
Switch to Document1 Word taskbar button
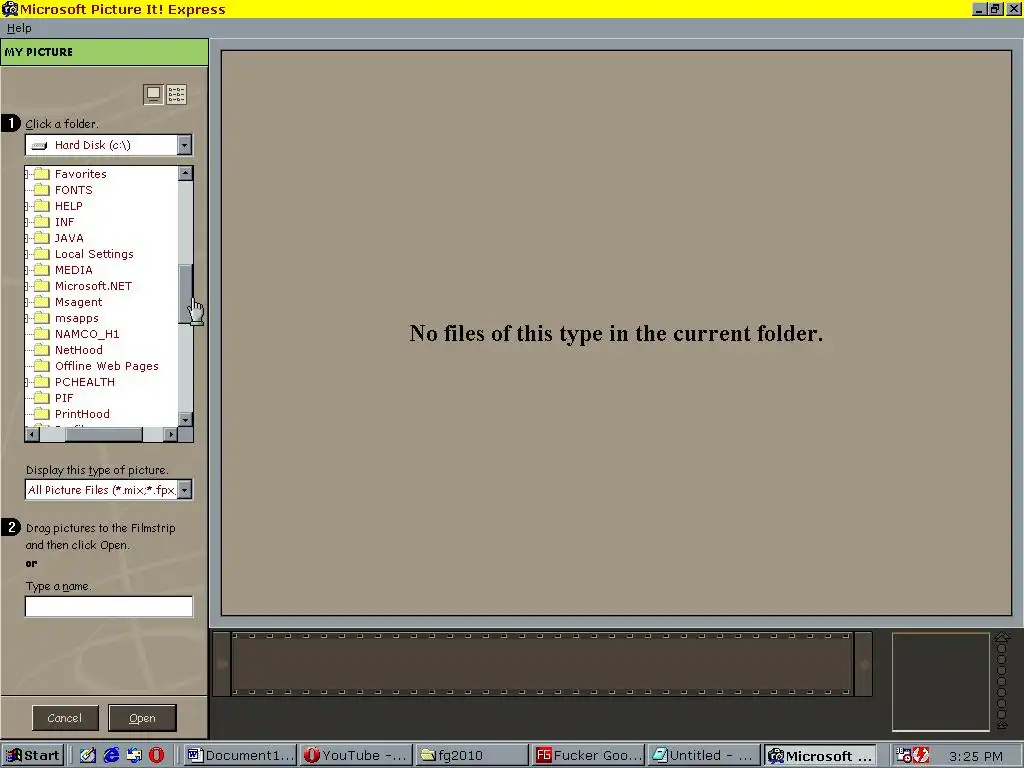pyautogui.click(x=240, y=756)
